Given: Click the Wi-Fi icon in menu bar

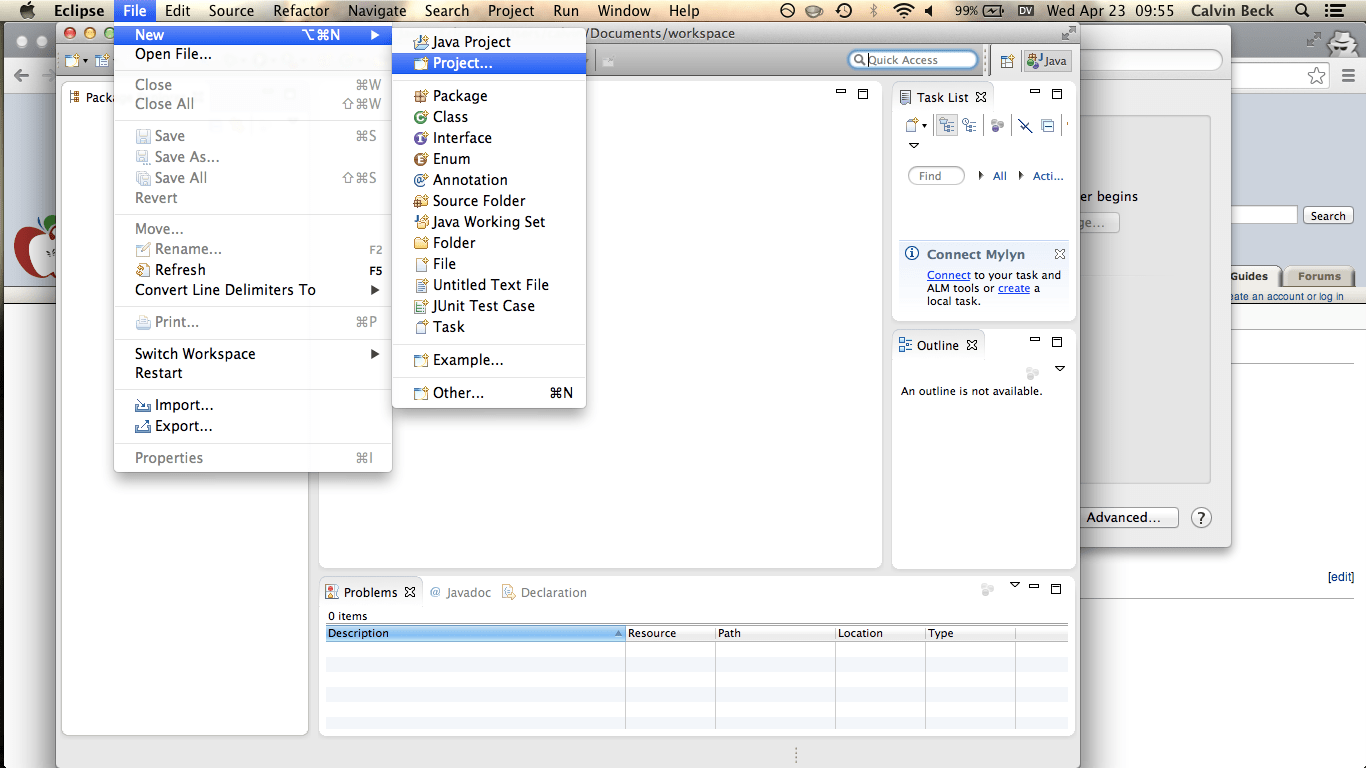Looking at the screenshot, I should coord(906,11).
